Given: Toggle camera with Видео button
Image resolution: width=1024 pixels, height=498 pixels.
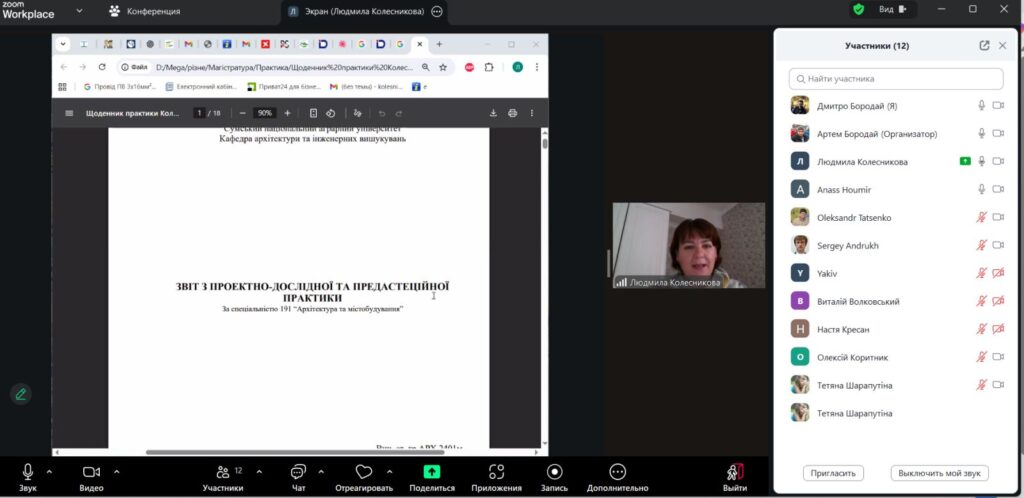Looking at the screenshot, I should coord(91,472).
